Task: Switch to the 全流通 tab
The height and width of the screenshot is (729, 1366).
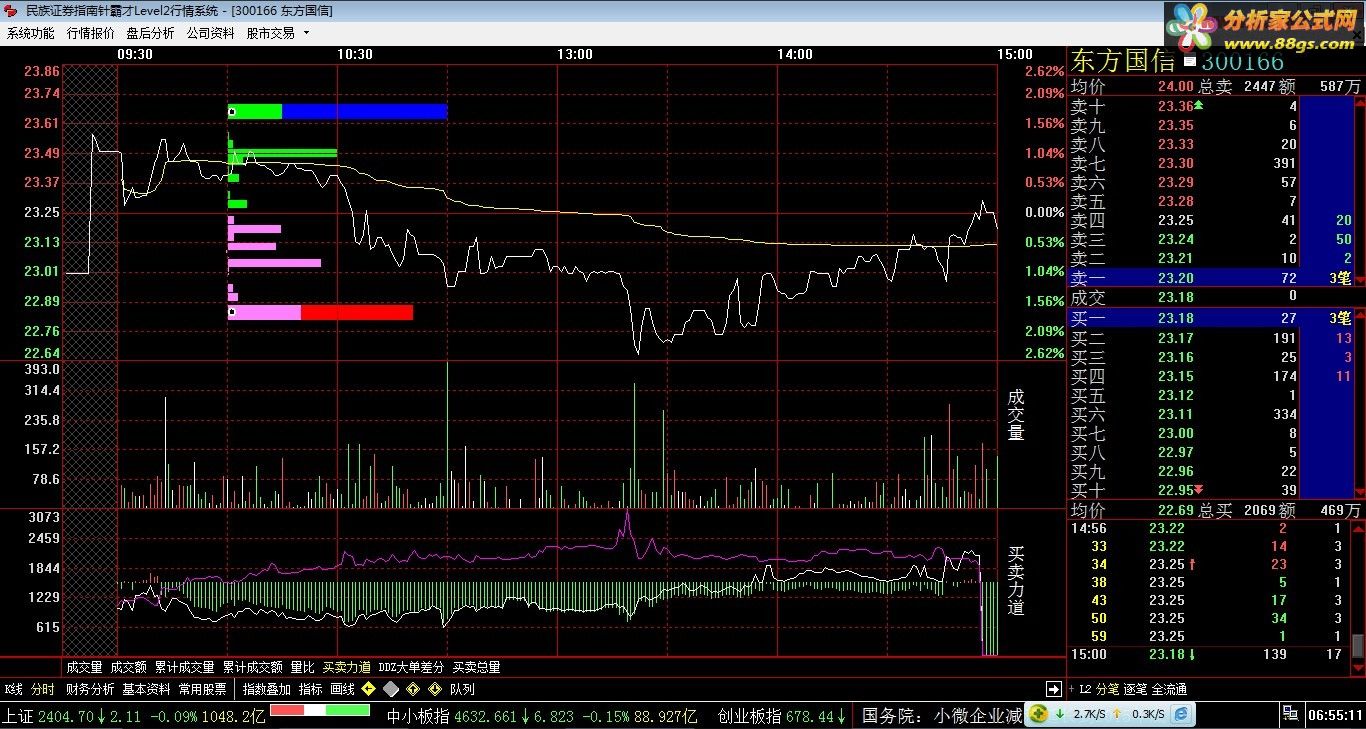Action: point(1169,689)
